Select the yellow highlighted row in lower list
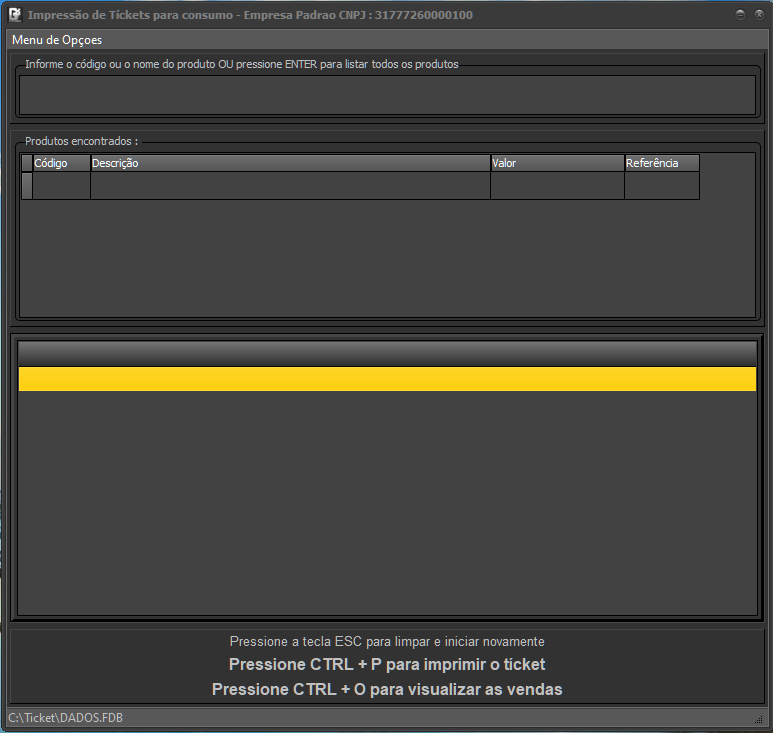 pos(387,379)
